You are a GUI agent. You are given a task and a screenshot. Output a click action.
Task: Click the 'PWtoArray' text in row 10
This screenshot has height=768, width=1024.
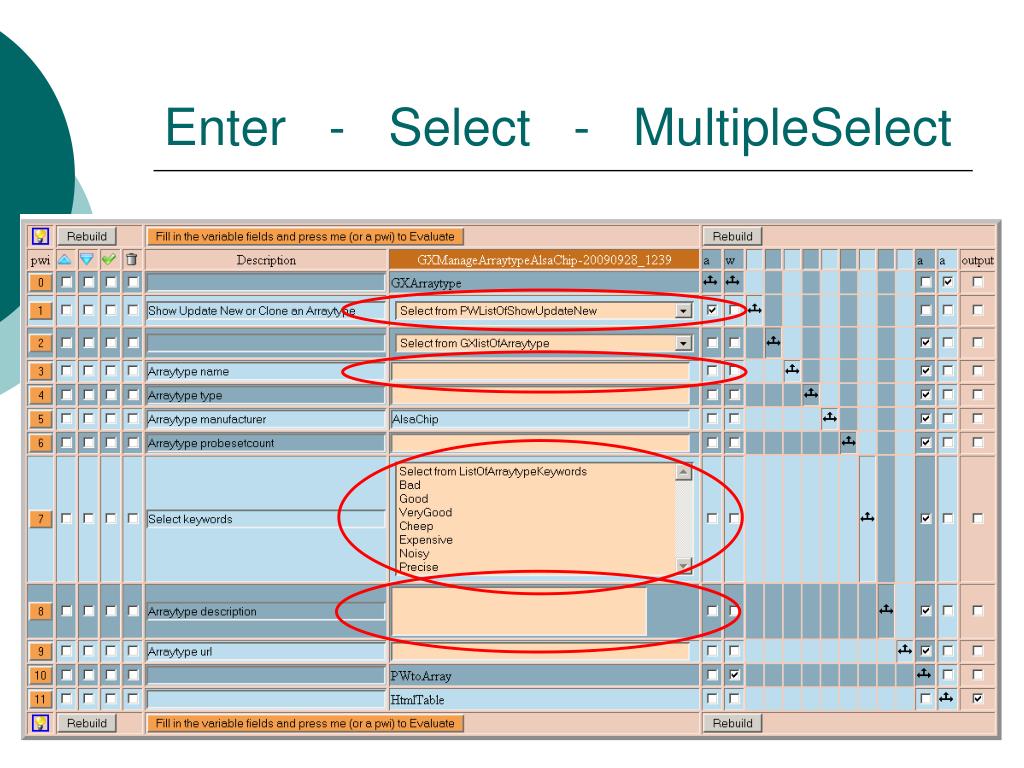[421, 676]
